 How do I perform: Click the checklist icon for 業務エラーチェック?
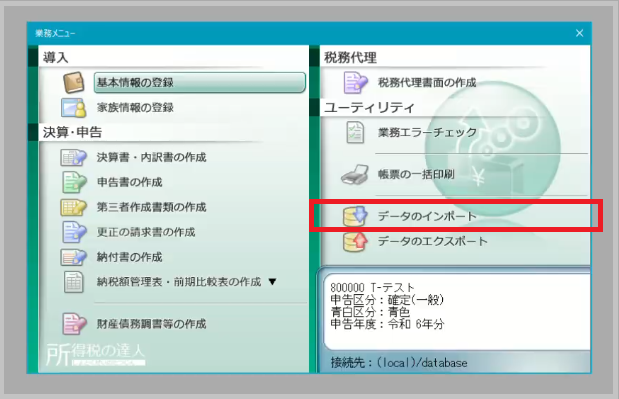pos(355,132)
